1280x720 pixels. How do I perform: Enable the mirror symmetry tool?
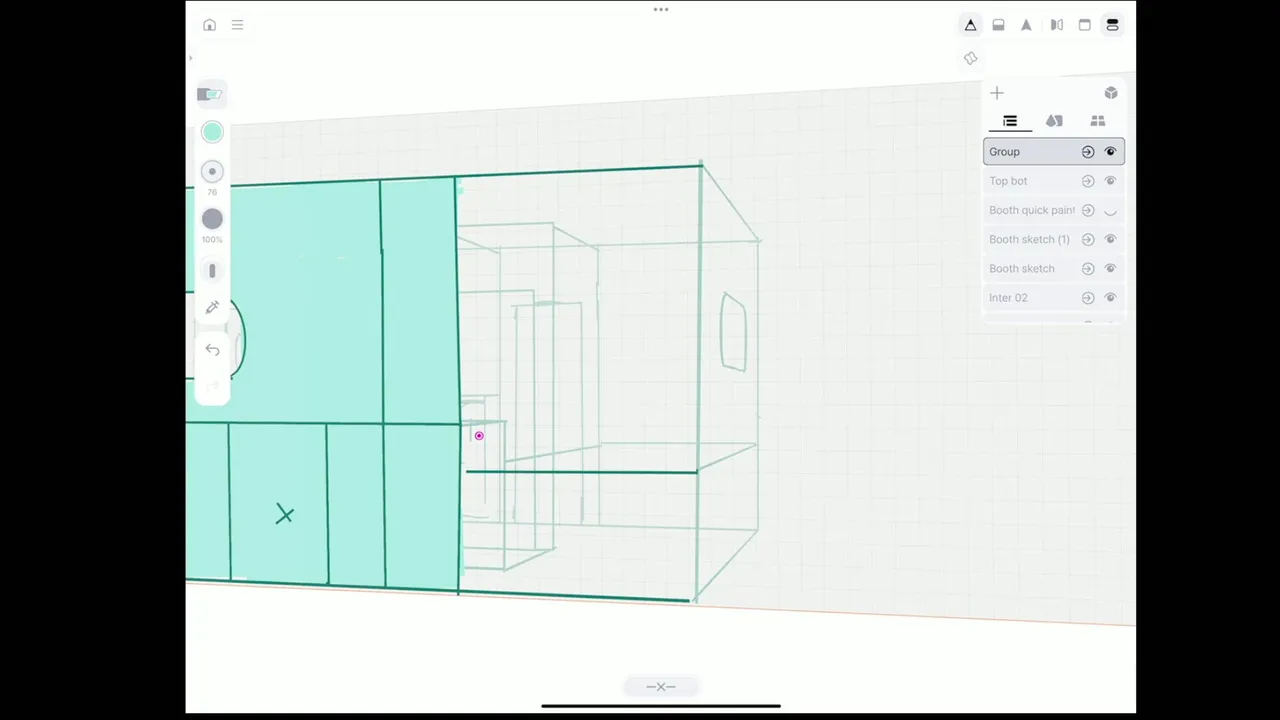point(1056,25)
